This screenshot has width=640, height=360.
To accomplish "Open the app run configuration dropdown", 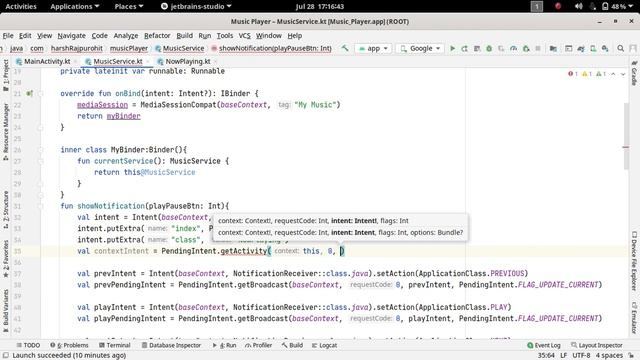I will pos(373,48).
